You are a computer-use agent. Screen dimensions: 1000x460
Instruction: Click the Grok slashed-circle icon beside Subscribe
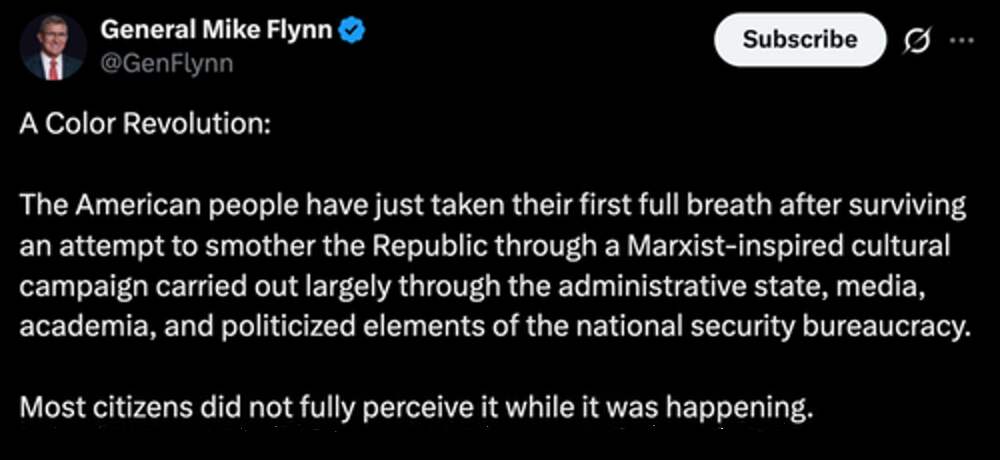915,41
